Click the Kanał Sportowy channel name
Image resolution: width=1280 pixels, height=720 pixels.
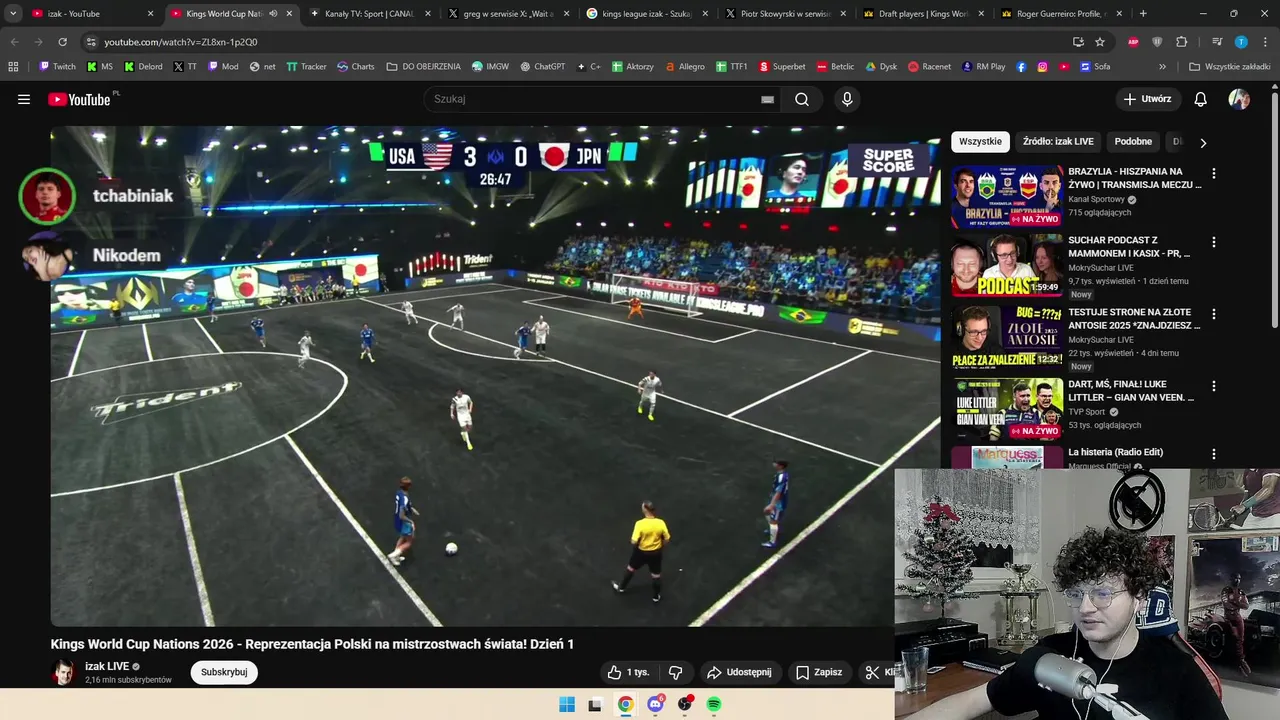click(x=1097, y=199)
